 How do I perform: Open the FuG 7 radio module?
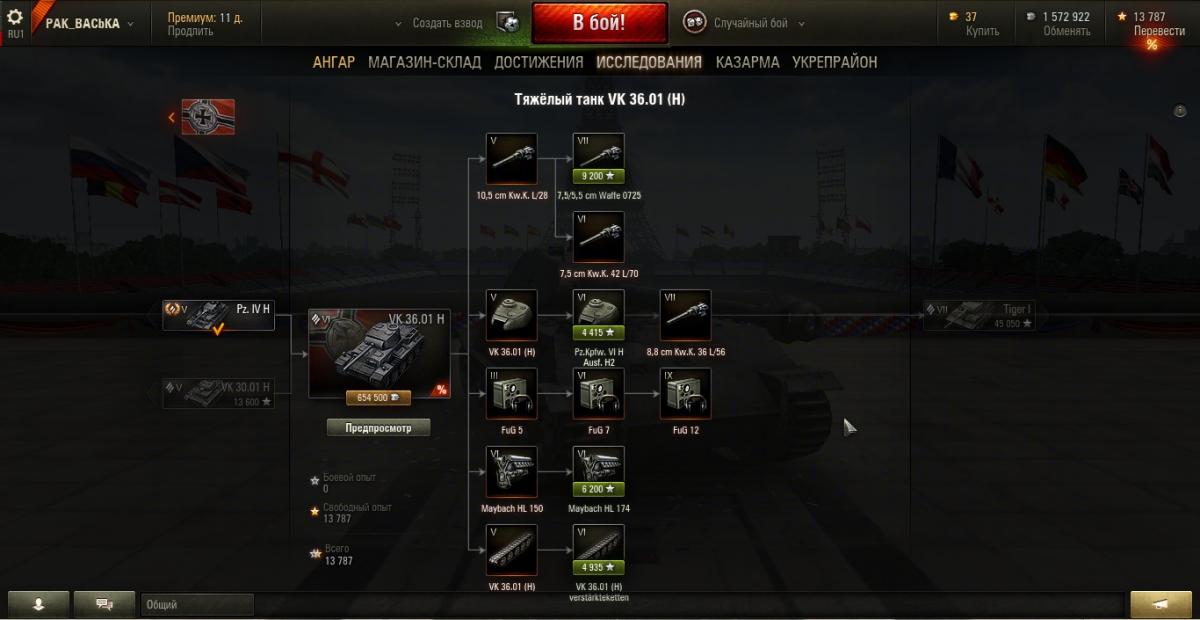(x=599, y=393)
